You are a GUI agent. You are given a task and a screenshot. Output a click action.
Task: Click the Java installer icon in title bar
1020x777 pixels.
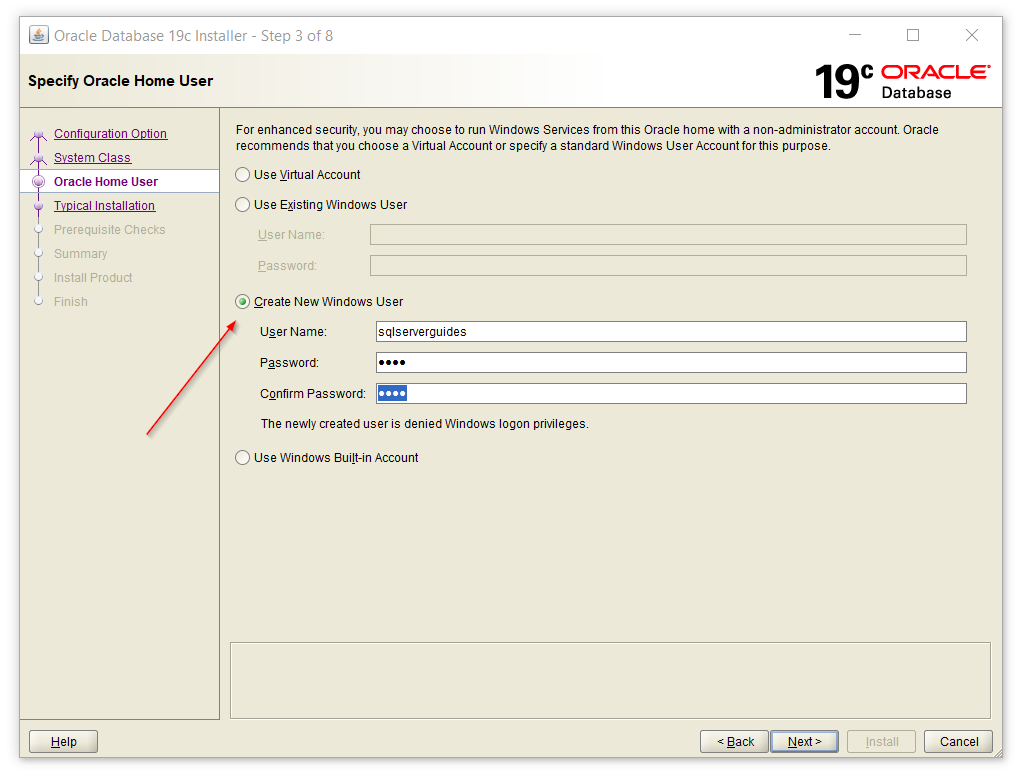(x=39, y=35)
